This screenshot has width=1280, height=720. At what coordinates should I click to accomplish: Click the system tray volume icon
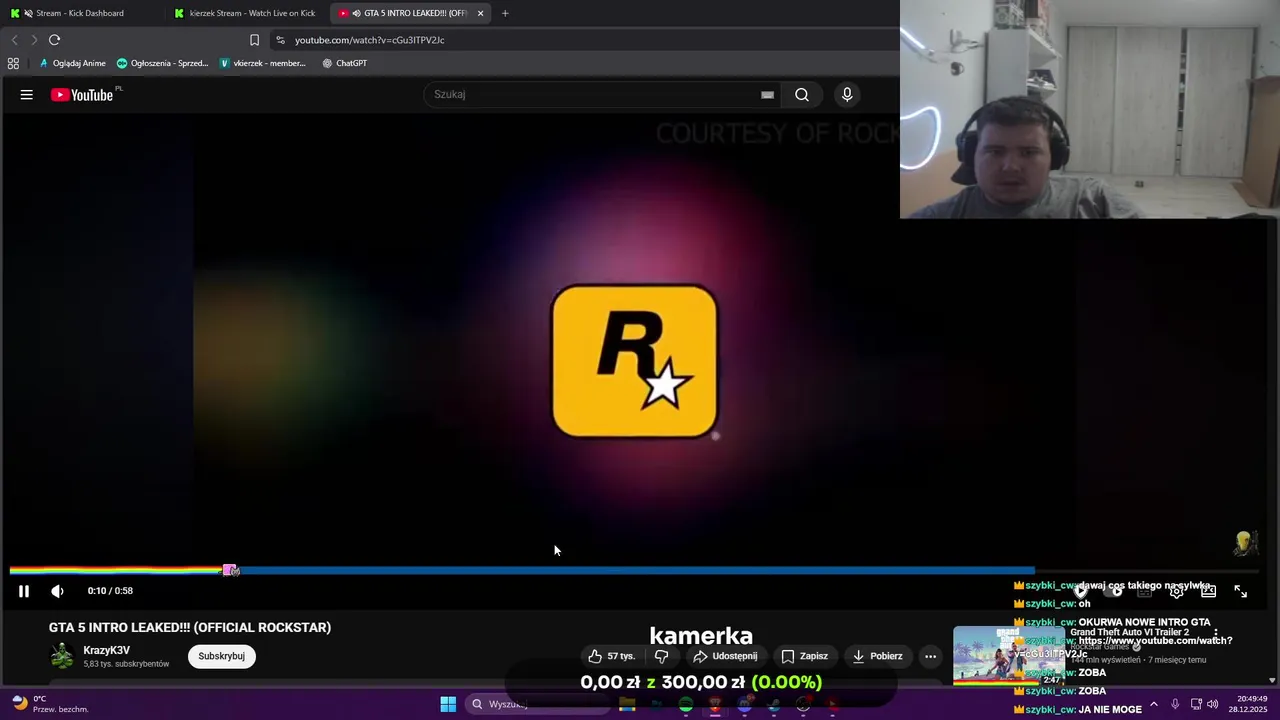tap(1213, 704)
